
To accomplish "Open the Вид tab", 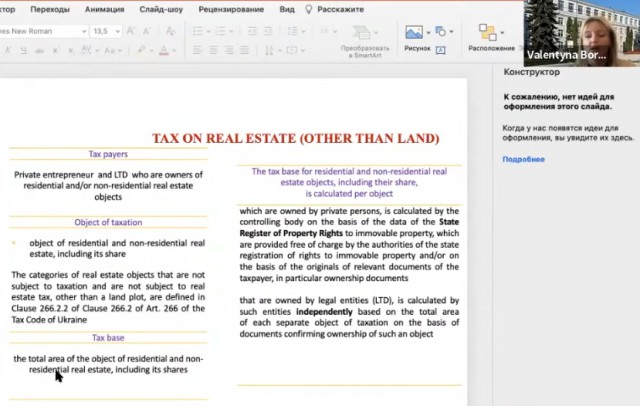I will click(x=287, y=9).
